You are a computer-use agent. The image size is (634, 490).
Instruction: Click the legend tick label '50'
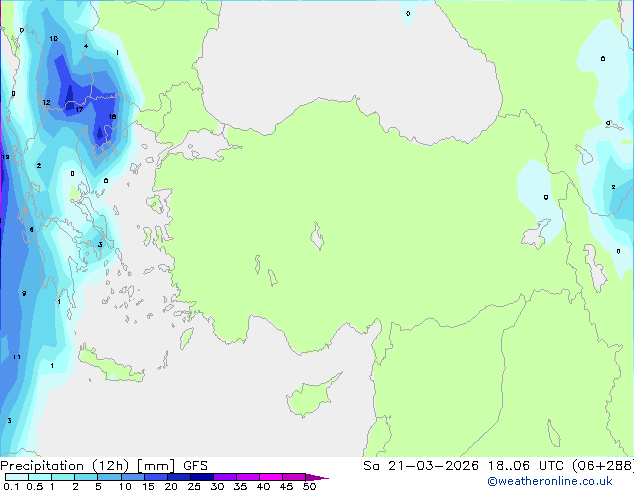coord(309,486)
